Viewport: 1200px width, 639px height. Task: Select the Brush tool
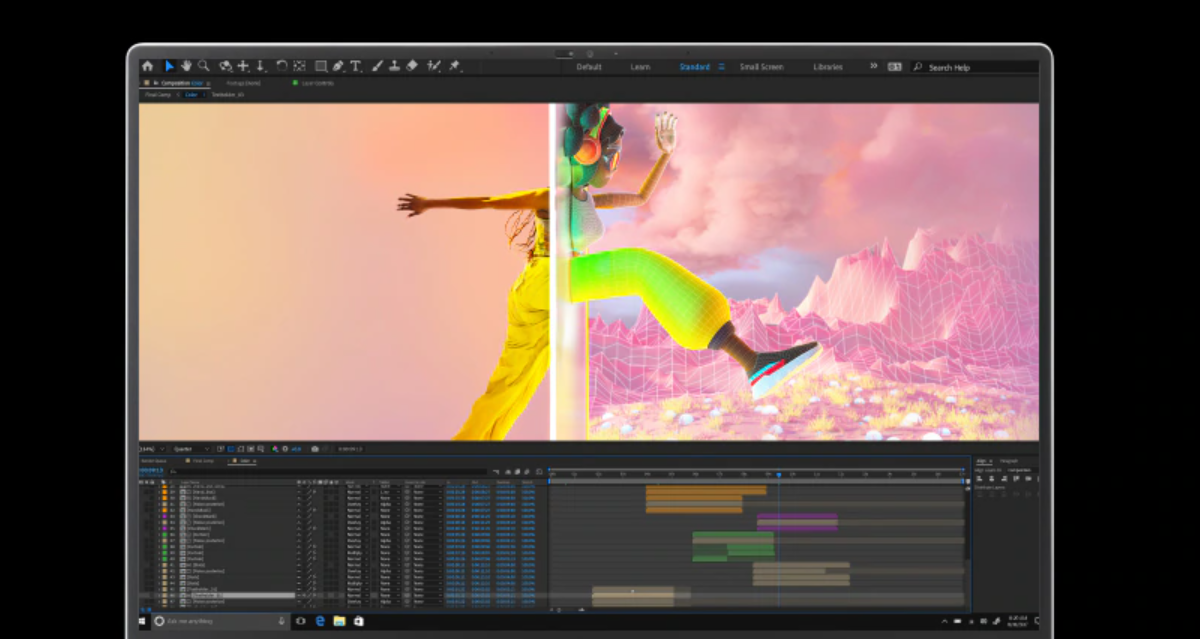point(377,66)
